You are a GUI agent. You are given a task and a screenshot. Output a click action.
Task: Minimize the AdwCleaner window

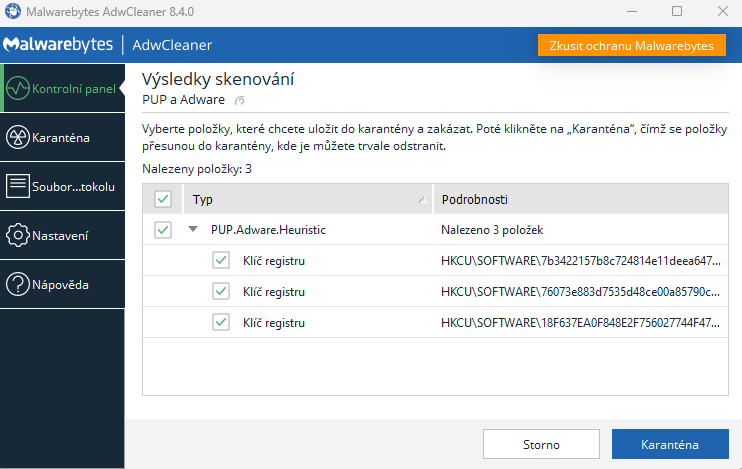pyautogui.click(x=632, y=11)
